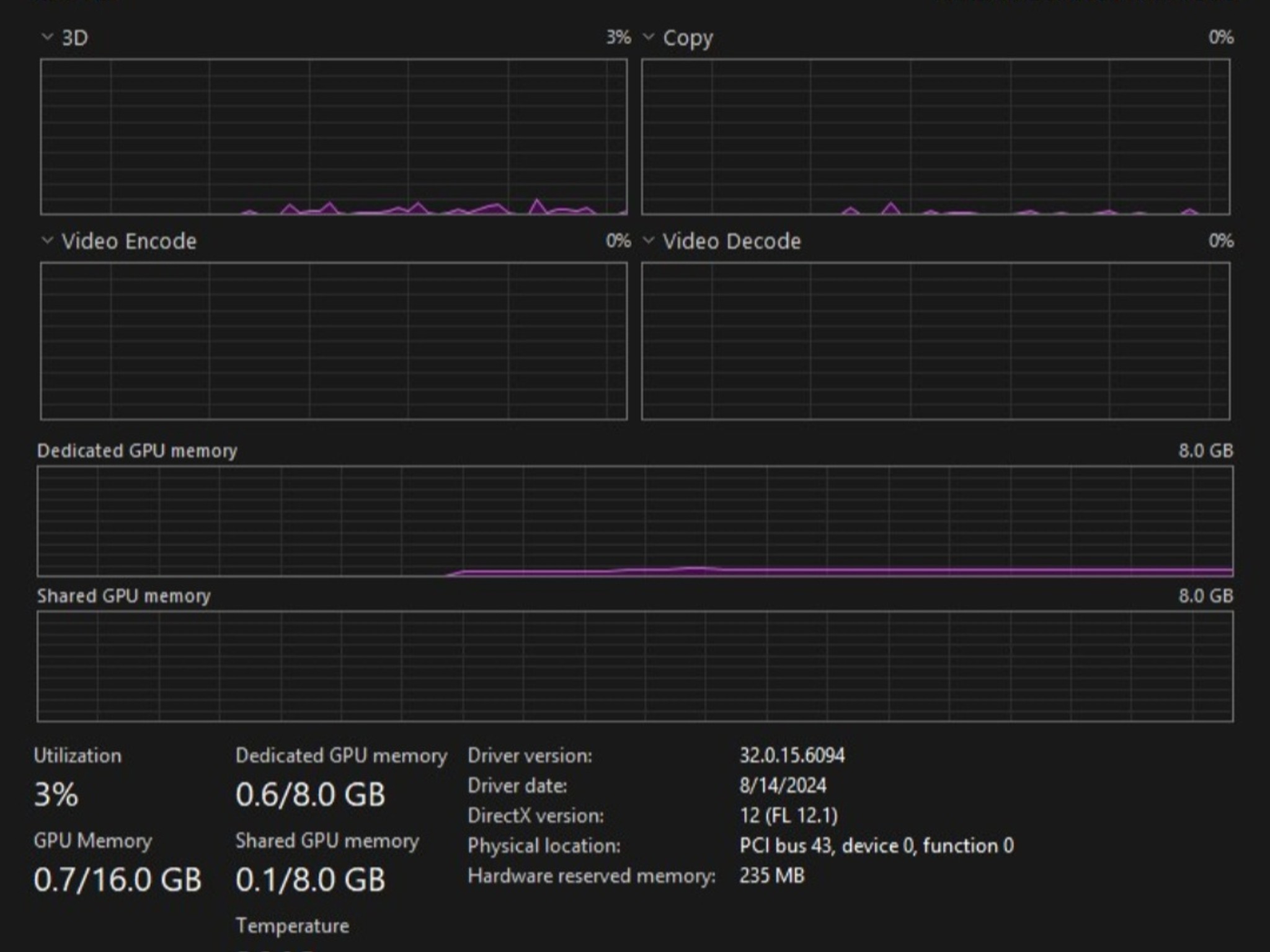Click the 0% value beside Video Decode
Screen dimensions: 1270x952
point(1221,240)
